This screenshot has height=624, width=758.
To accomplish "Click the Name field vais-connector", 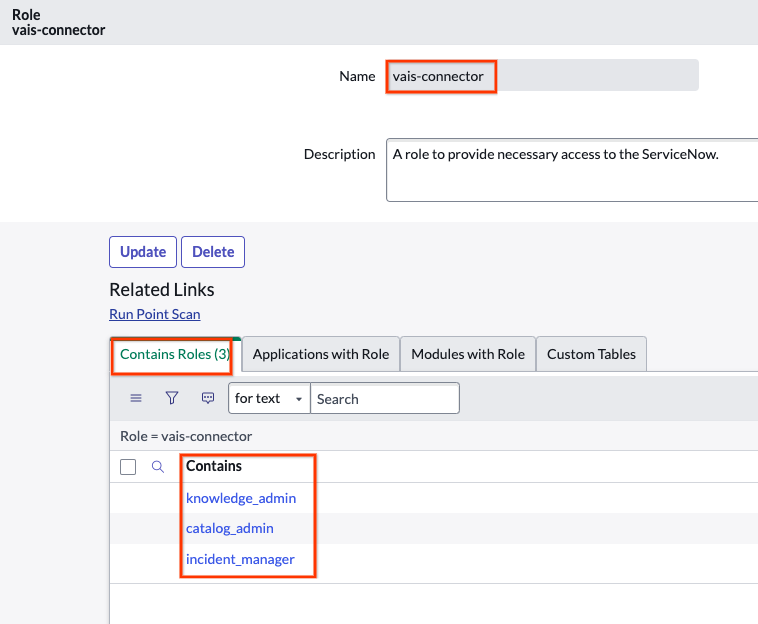I will (x=540, y=76).
